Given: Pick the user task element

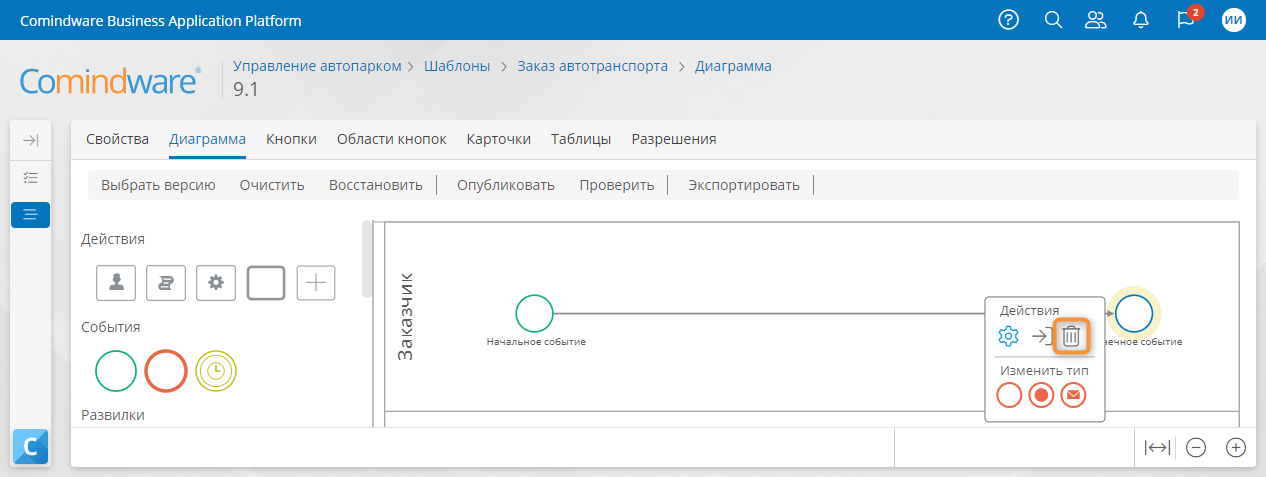Looking at the screenshot, I should (116, 283).
